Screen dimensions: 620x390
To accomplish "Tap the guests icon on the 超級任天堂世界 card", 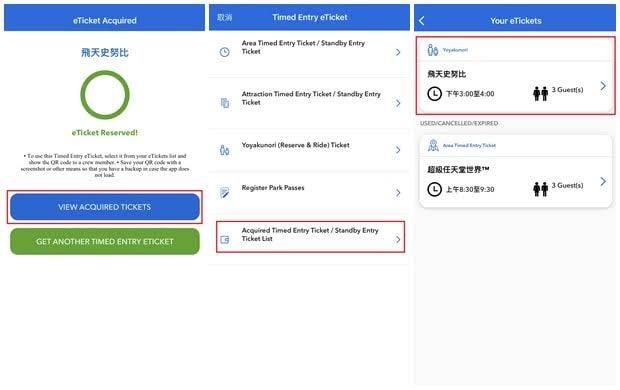I will coord(541,189).
